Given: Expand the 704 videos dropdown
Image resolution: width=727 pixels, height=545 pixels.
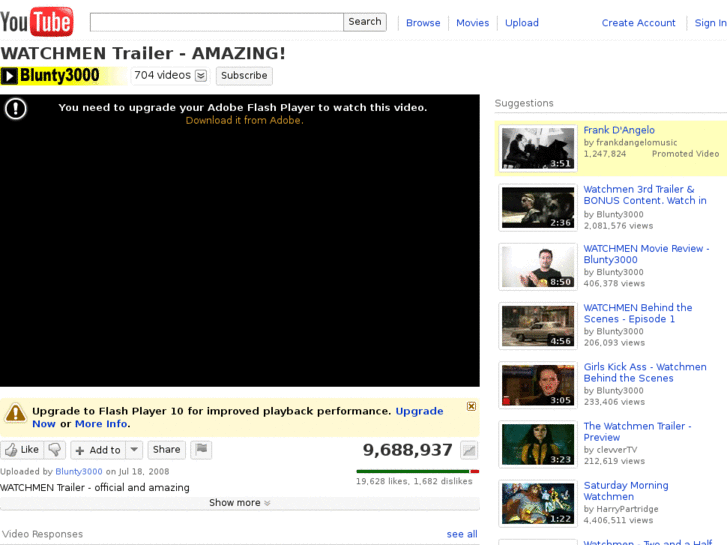Looking at the screenshot, I should [x=201, y=76].
